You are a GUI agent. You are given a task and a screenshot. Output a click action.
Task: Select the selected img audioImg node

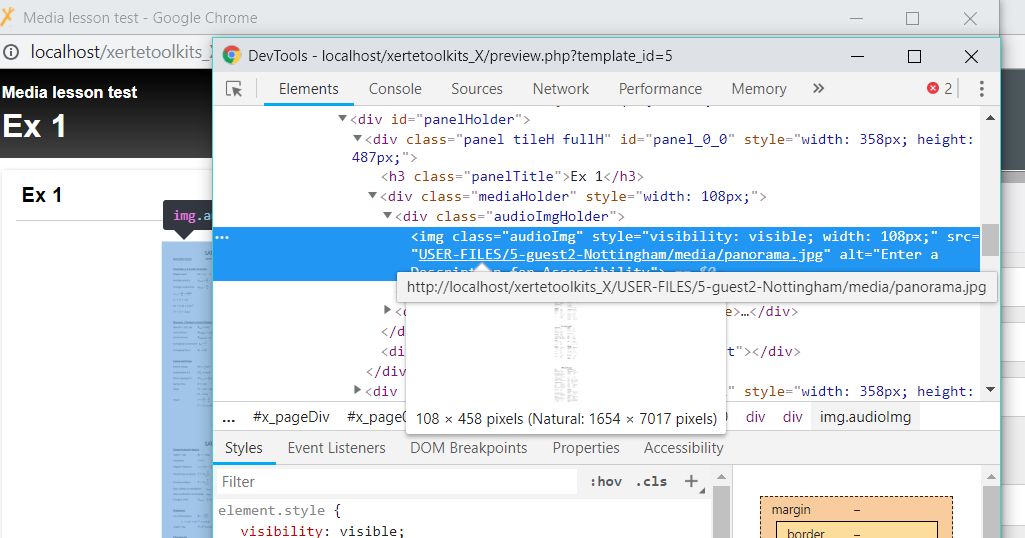pos(597,254)
